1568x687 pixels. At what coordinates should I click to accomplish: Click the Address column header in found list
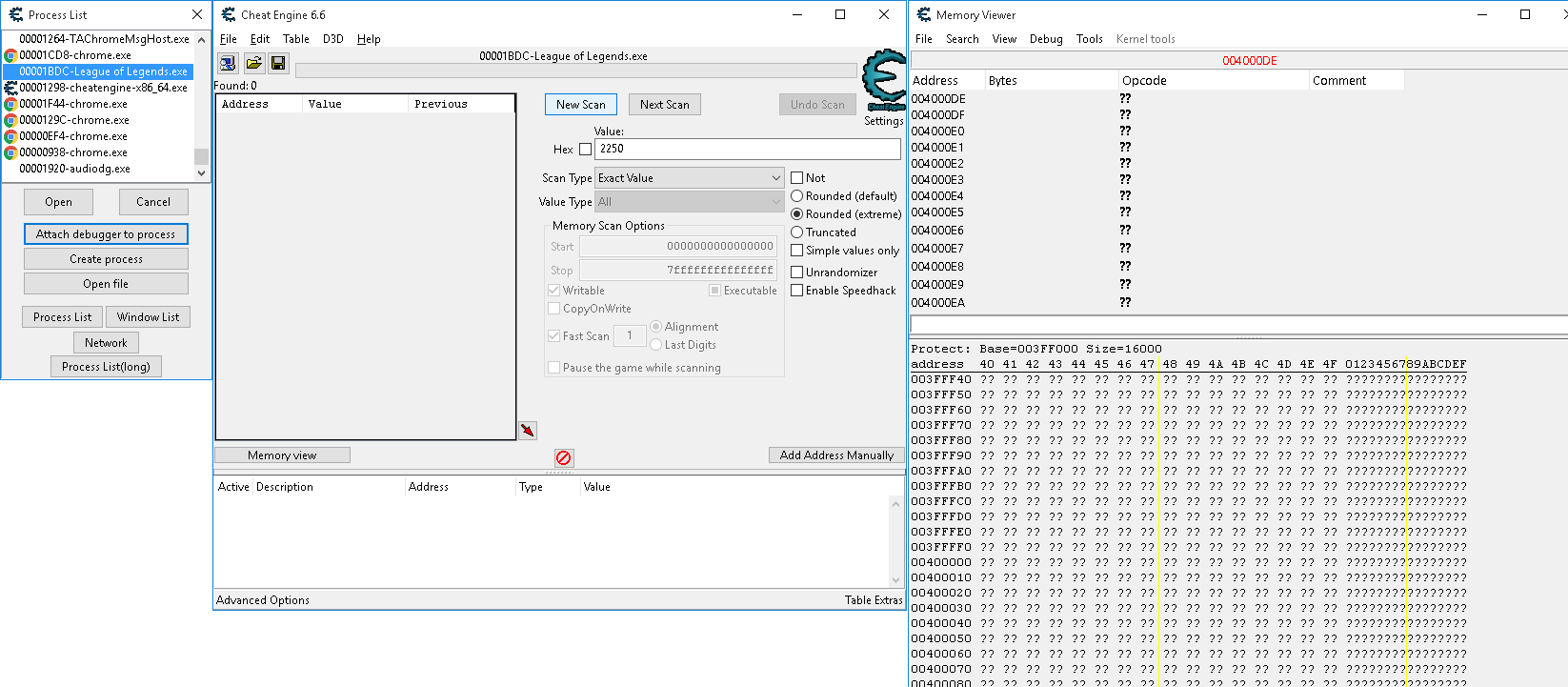pos(259,104)
